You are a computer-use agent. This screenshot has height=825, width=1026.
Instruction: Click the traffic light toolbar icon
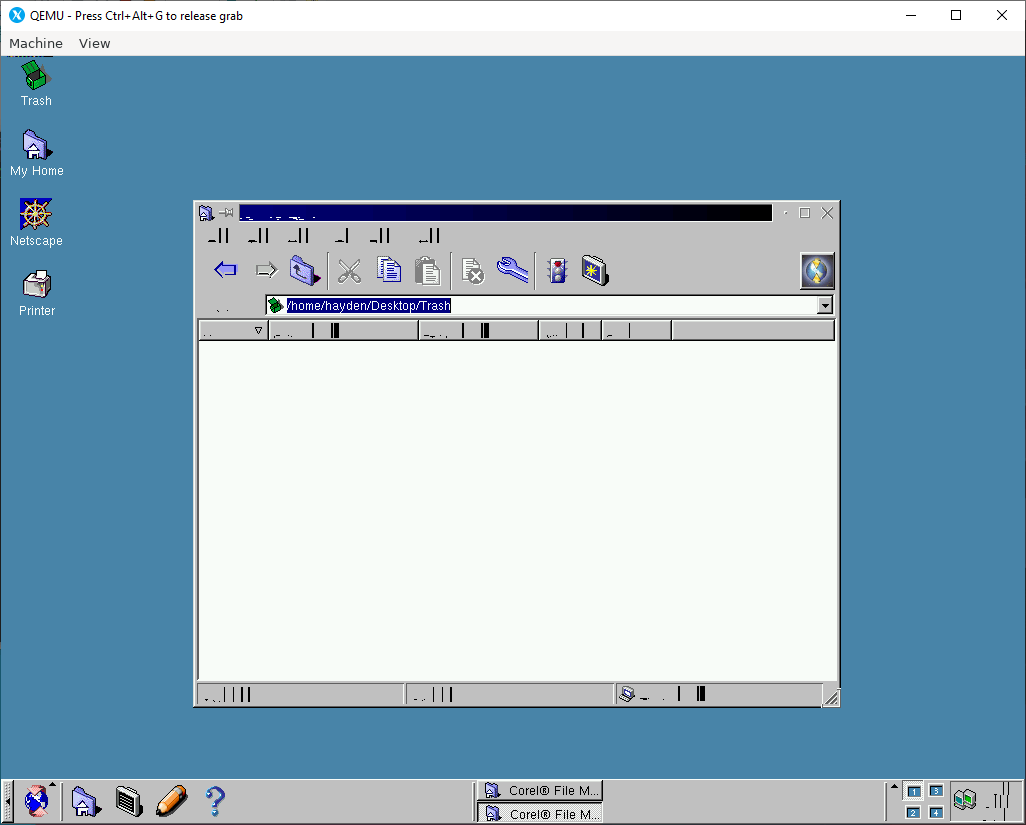point(556,270)
